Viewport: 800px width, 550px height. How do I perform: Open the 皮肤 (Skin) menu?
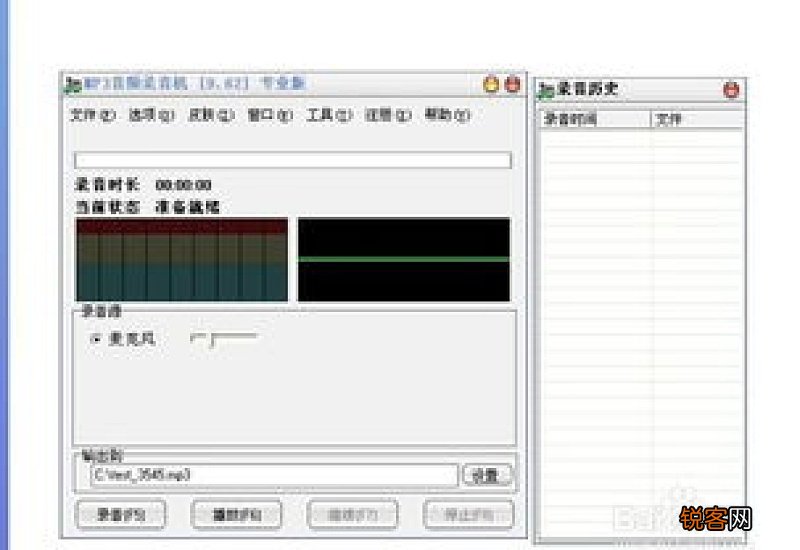point(211,115)
